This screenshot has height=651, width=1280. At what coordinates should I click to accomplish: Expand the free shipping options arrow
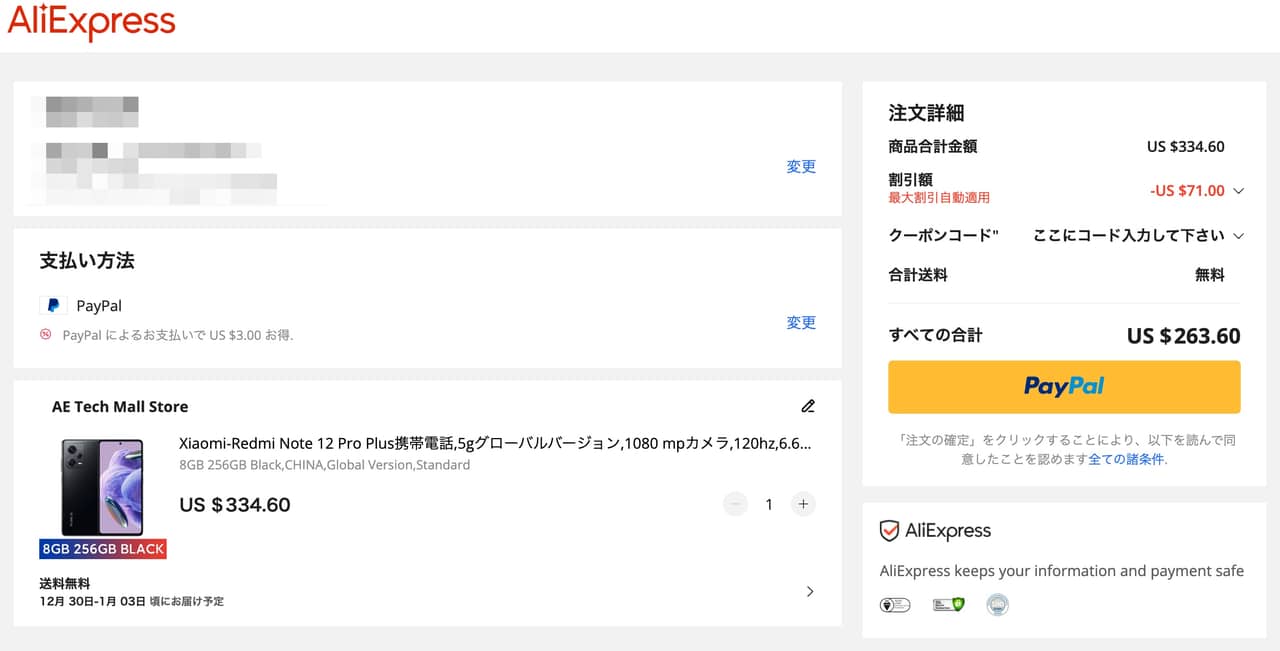point(810,591)
